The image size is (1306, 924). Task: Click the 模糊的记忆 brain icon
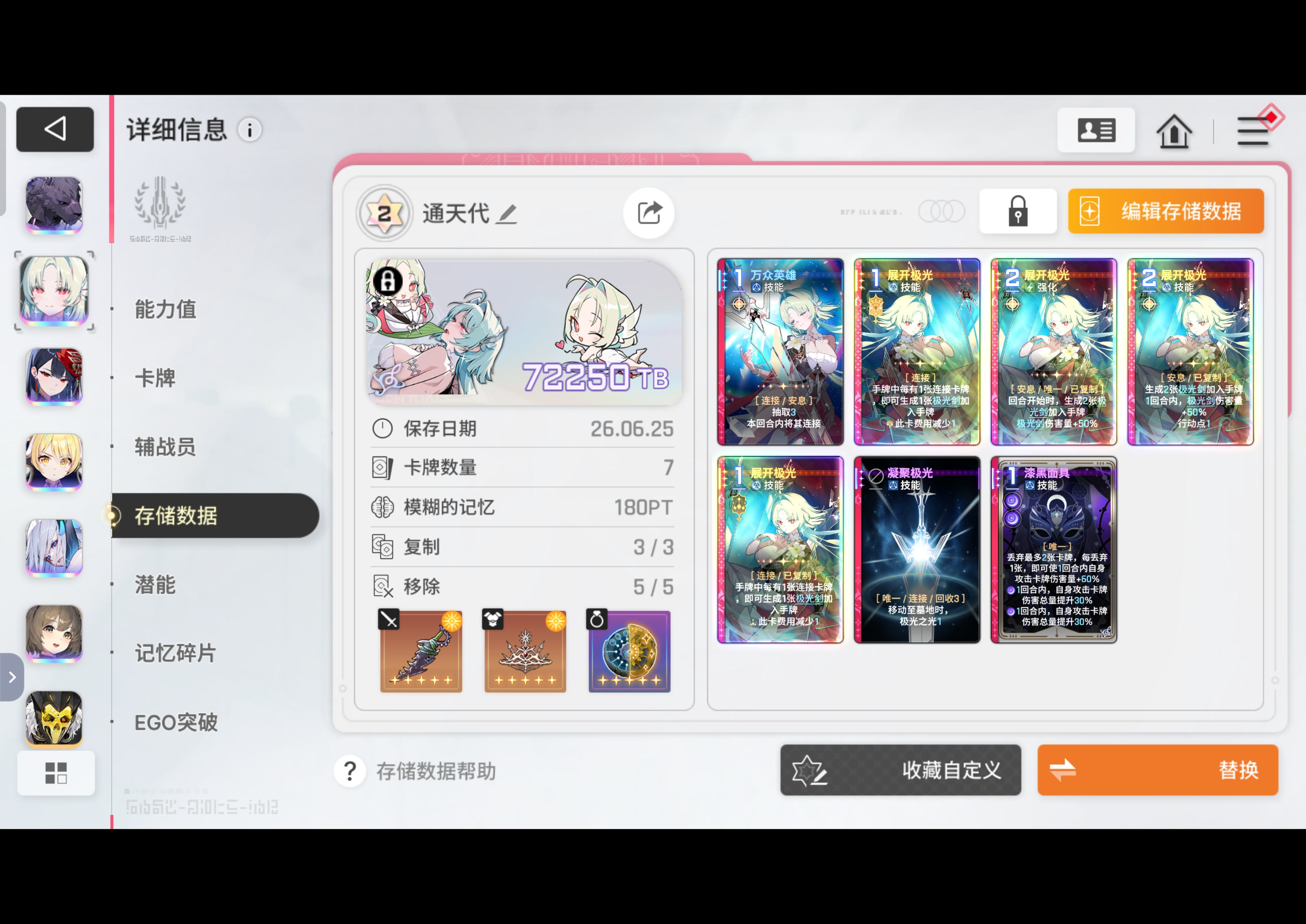coord(382,507)
